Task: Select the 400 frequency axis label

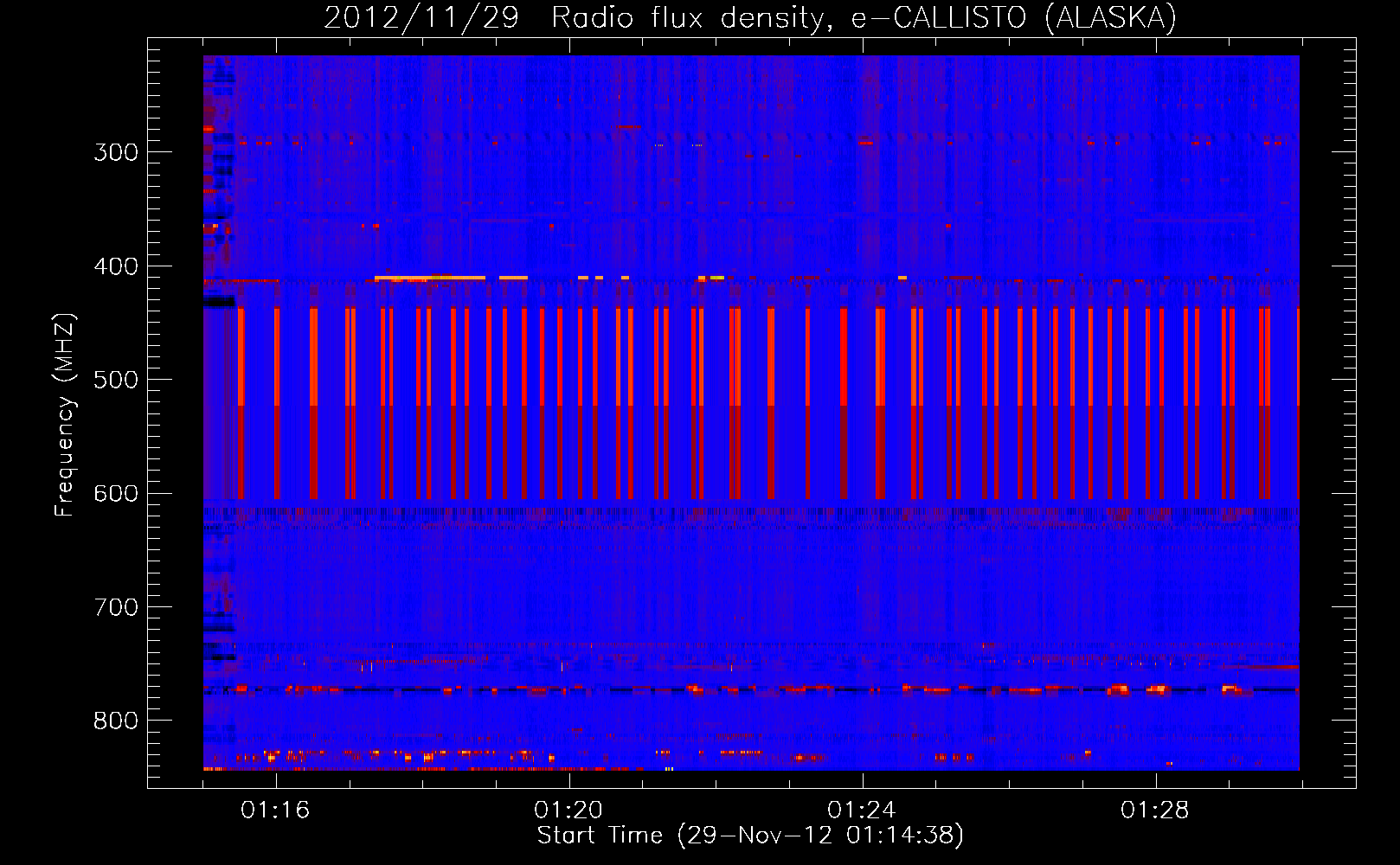Action: (x=116, y=266)
